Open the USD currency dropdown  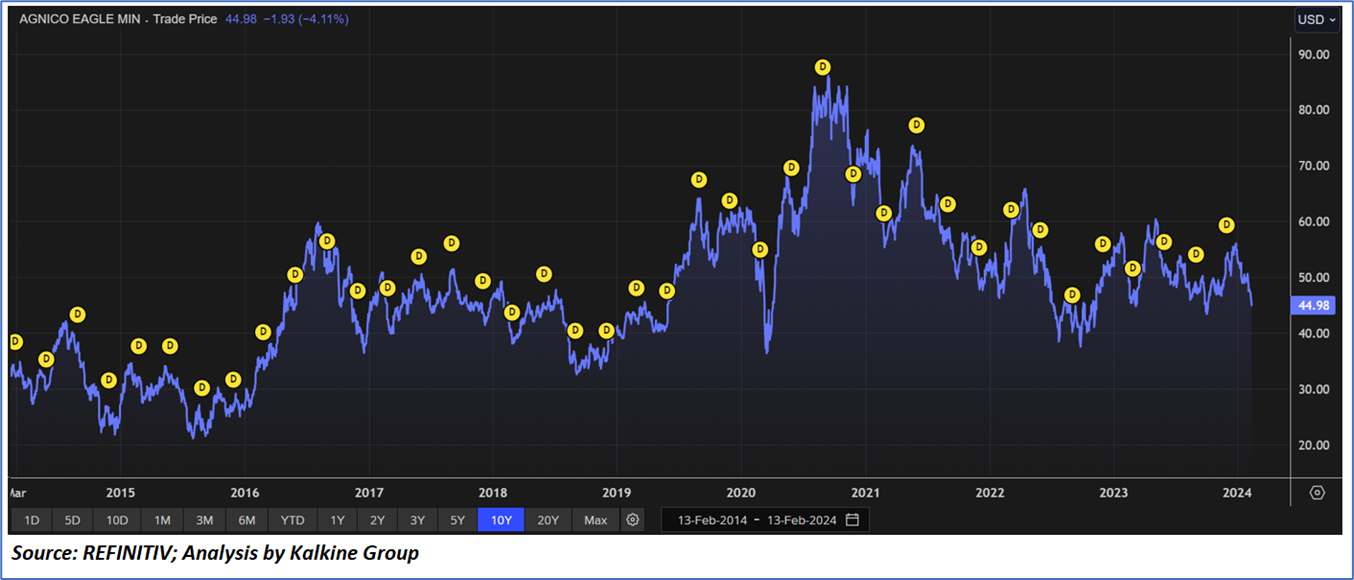(1316, 20)
